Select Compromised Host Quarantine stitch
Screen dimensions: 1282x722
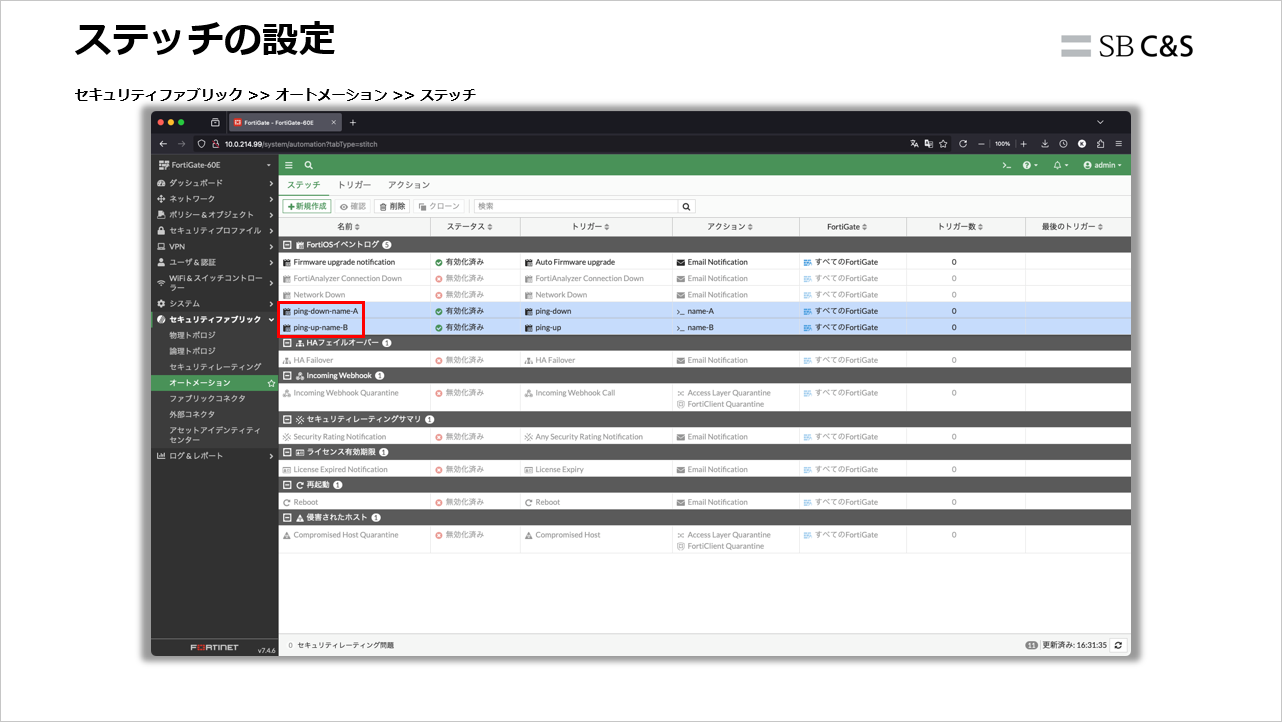[346, 535]
